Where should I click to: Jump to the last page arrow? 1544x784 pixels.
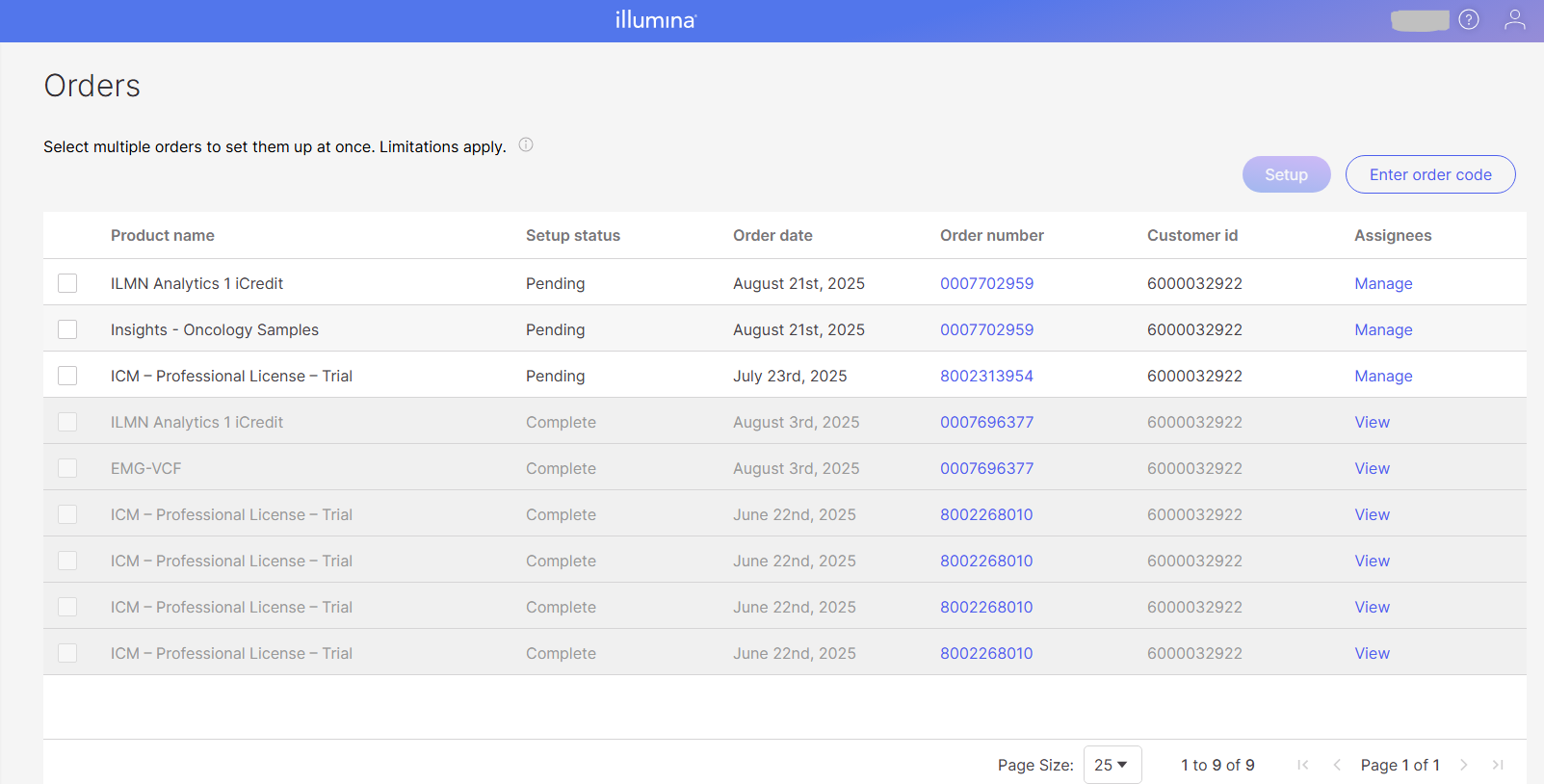[1498, 765]
